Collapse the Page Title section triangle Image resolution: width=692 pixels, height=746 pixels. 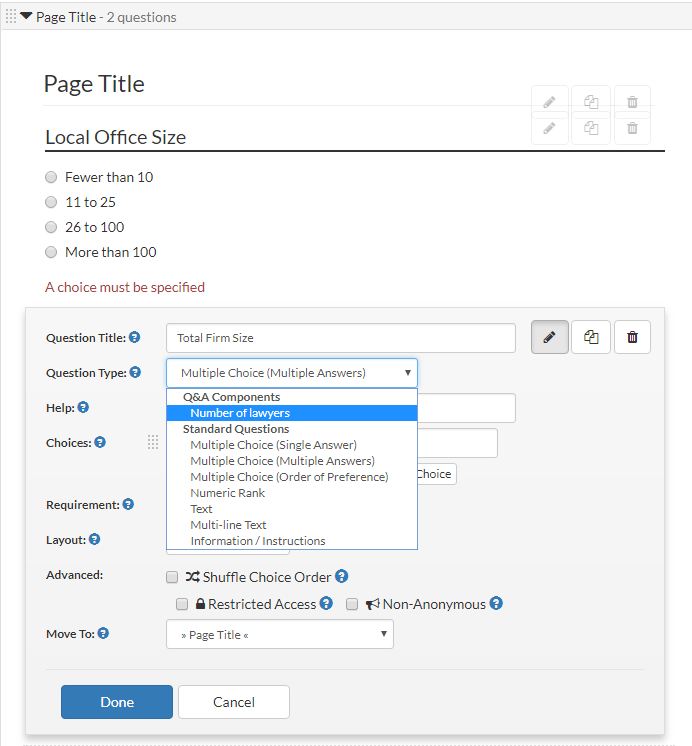[26, 16]
